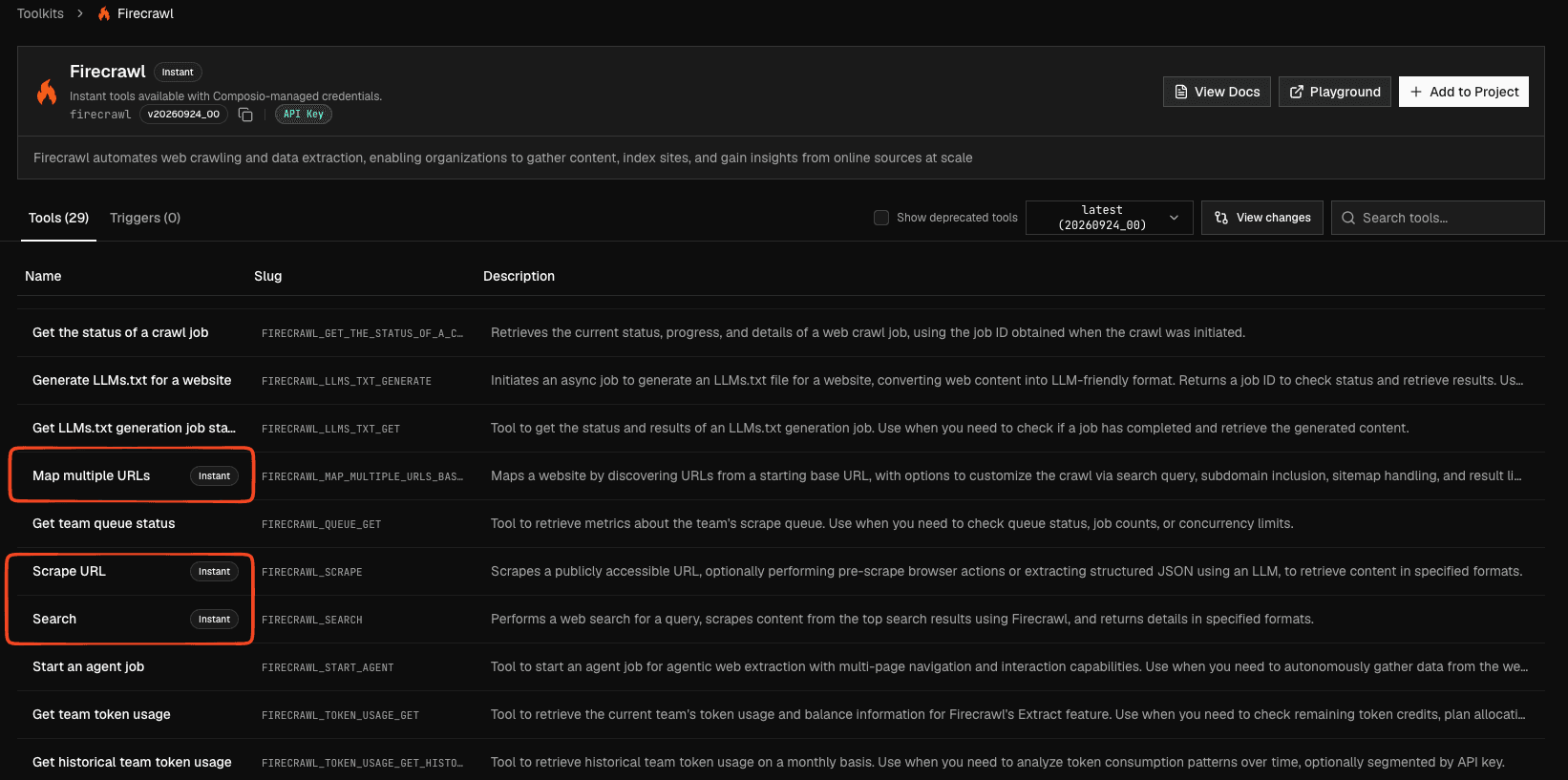The image size is (1568, 780).
Task: Click the Firecrawl flame logo in header card
Action: pos(46,92)
